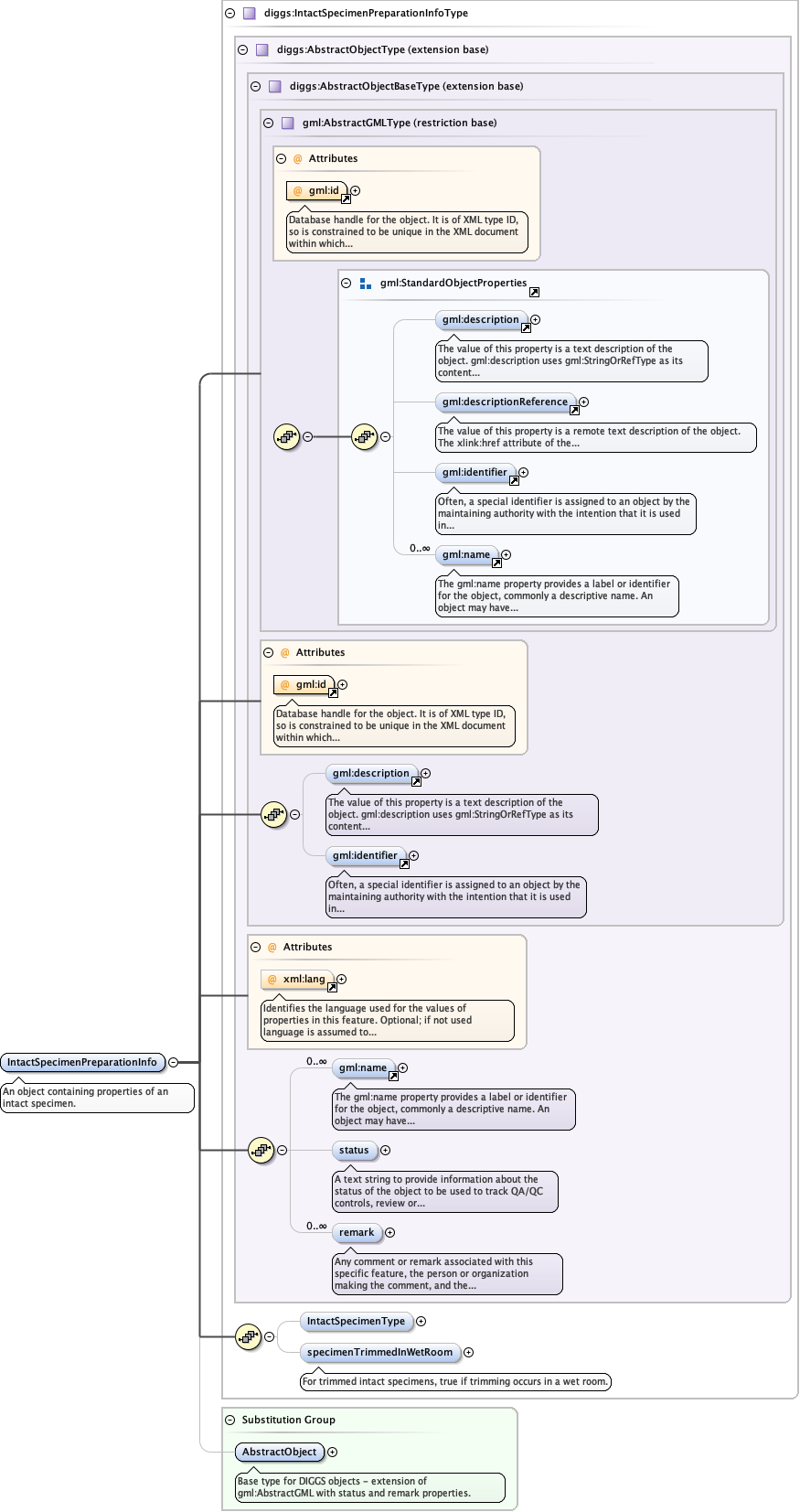Click the specimenTrimmedInWetRoom description note
Screen dimensions: 800x1512
coord(455,1381)
